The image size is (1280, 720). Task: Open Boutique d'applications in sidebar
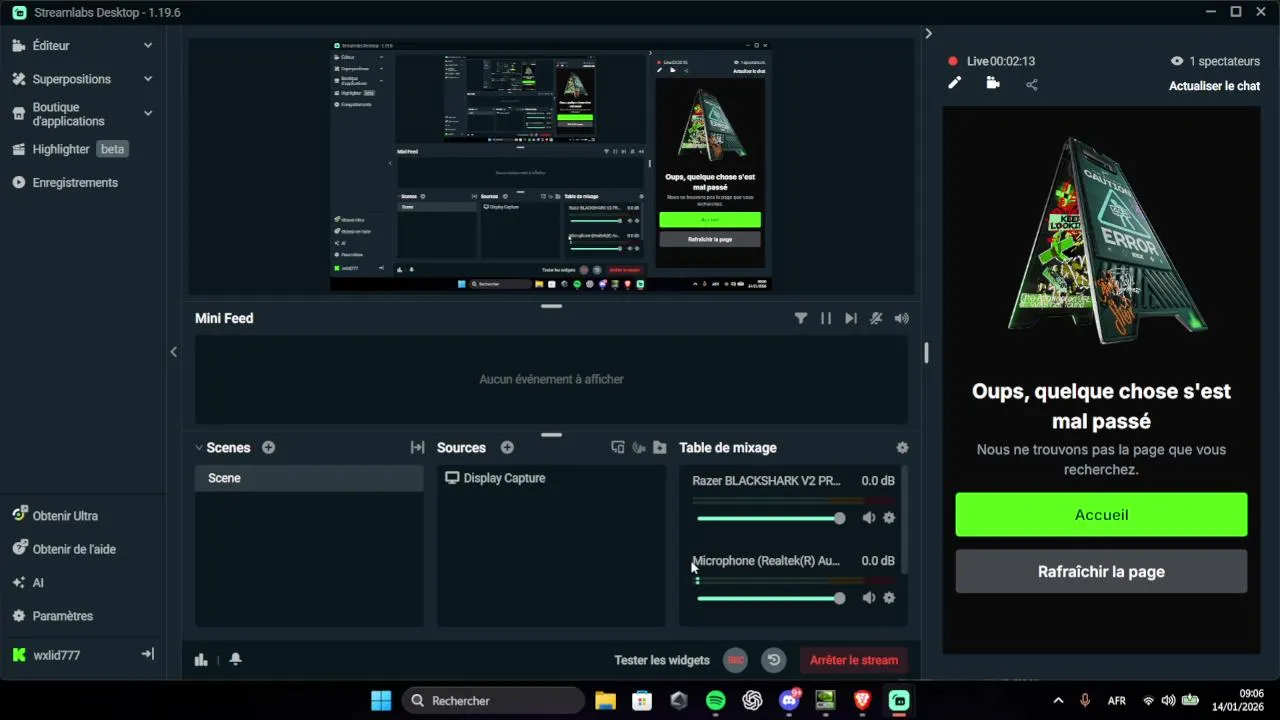68,114
